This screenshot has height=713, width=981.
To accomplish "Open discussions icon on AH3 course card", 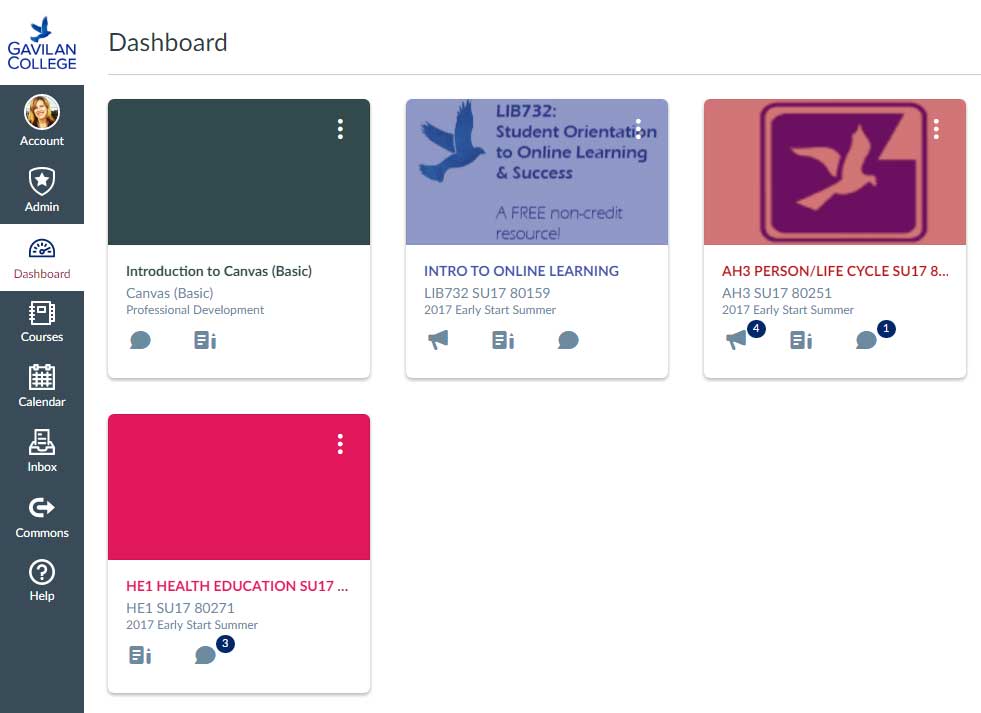I will pos(866,340).
